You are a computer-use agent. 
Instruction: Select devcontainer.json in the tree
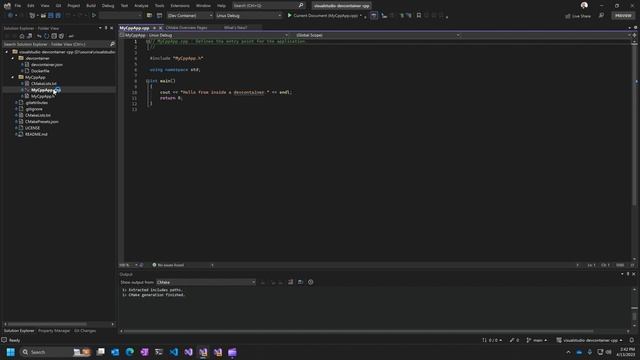click(x=47, y=64)
